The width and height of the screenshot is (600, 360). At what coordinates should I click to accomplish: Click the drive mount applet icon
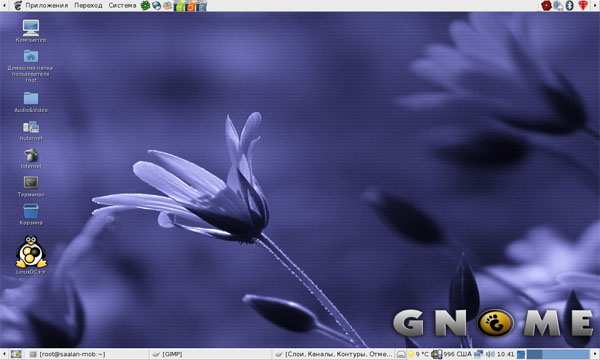click(x=401, y=354)
